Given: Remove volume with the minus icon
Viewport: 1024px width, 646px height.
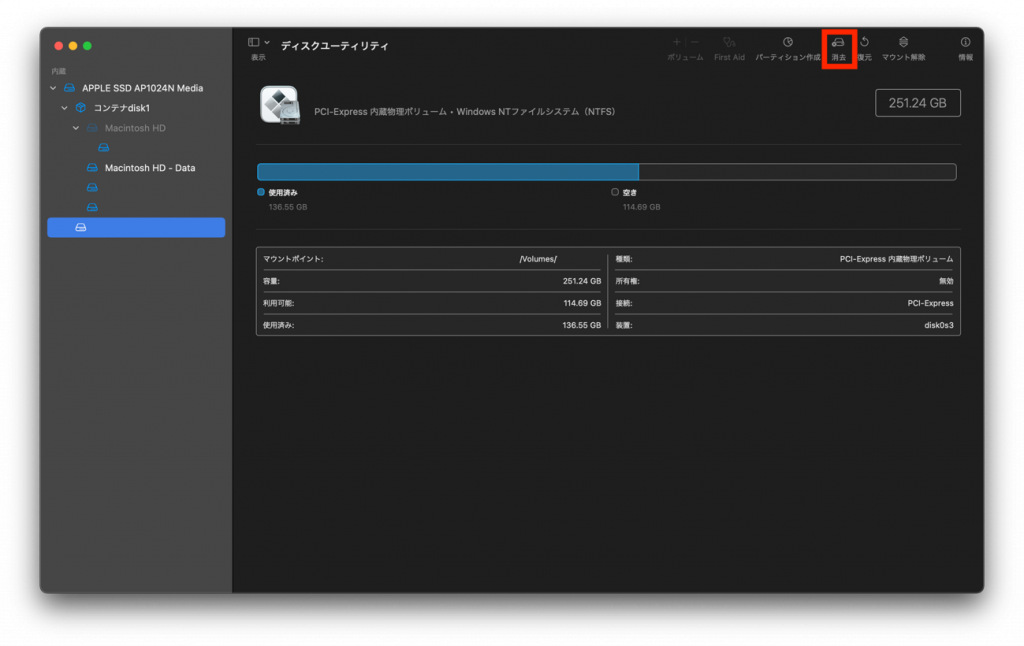Looking at the screenshot, I should (694, 42).
